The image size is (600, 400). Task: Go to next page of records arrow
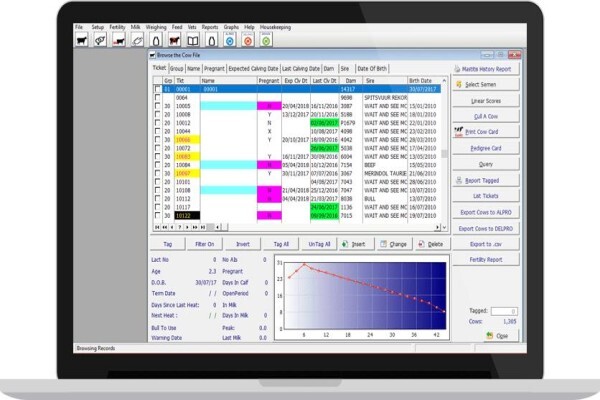195,227
